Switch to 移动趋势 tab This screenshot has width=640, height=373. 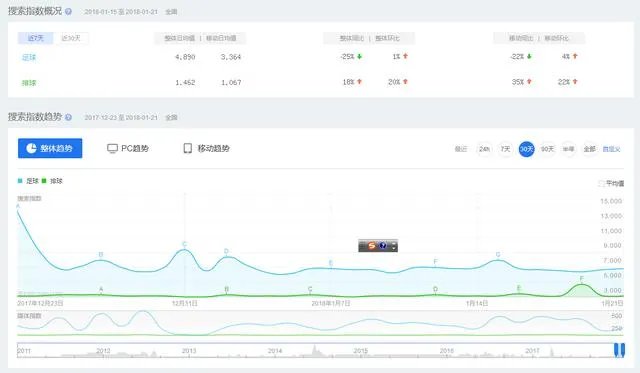[207, 149]
